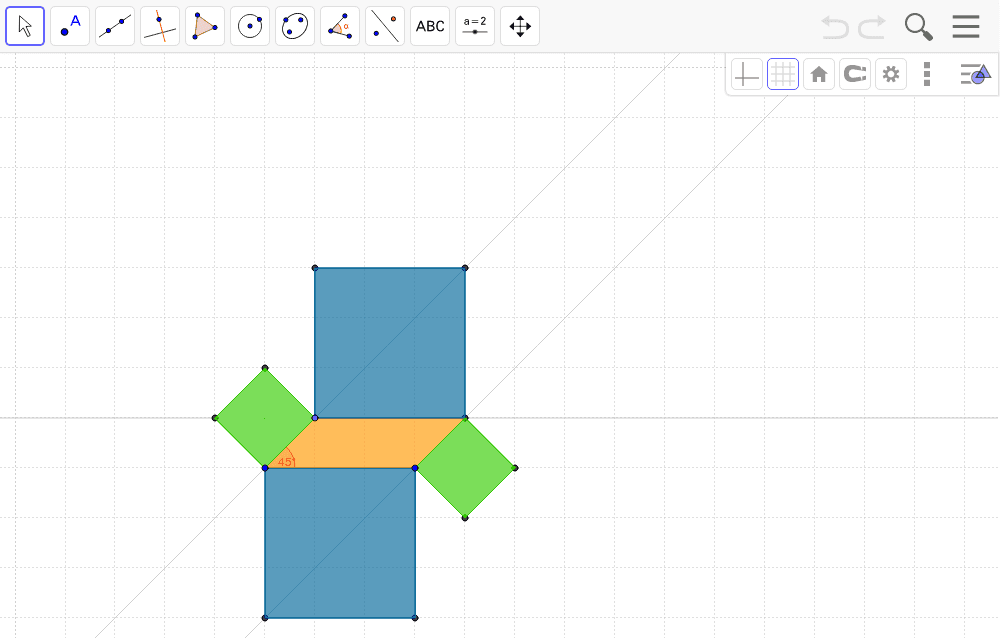Click the Redo arrow

[872, 27]
